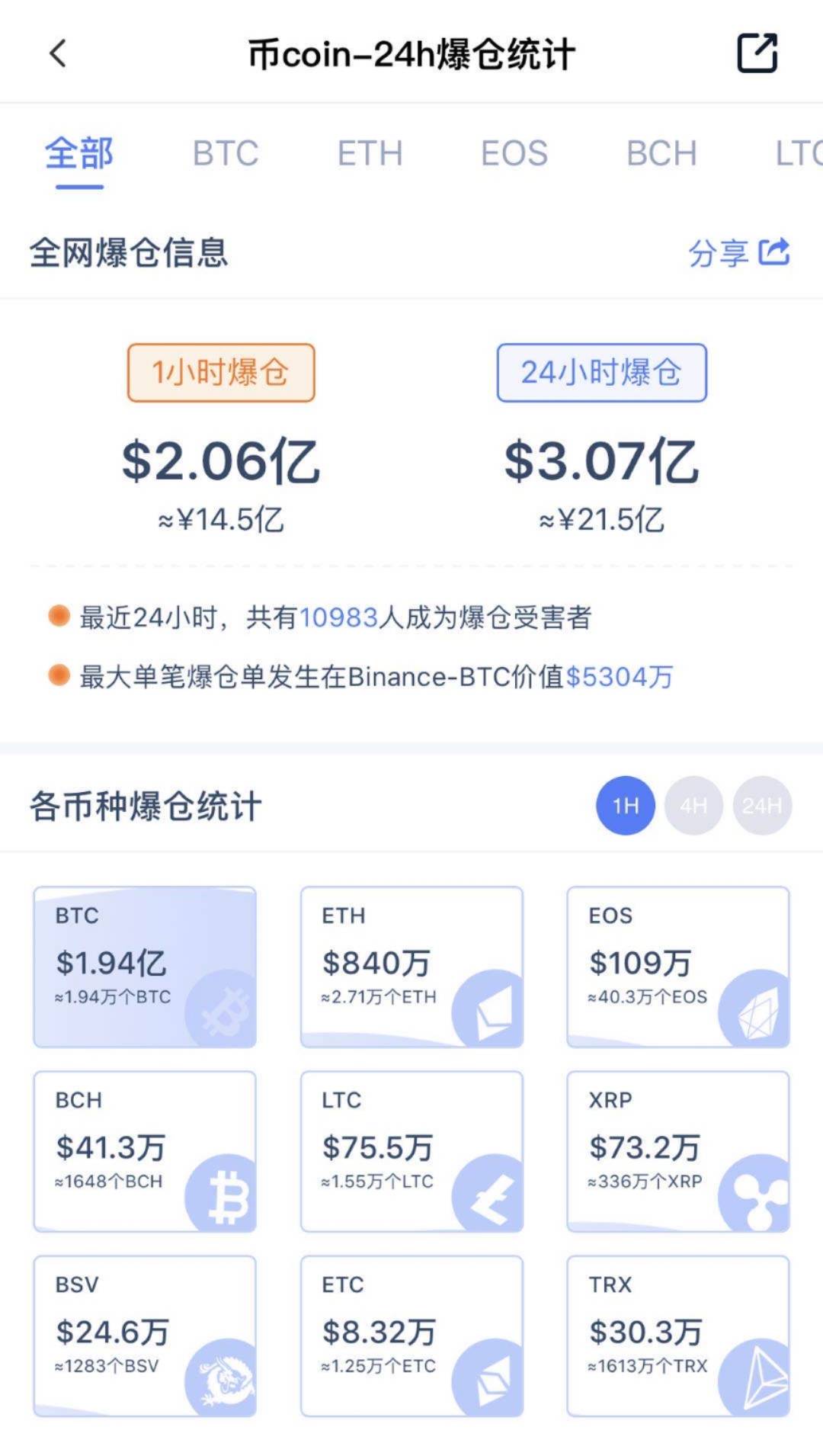Open the external share icon in header
The image size is (823, 1456).
(x=757, y=53)
